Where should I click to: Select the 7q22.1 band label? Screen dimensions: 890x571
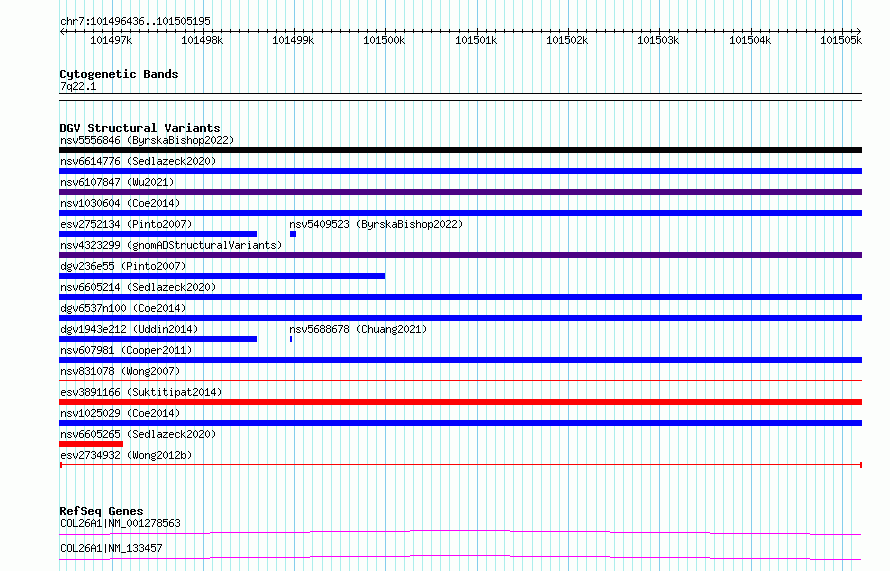coord(78,86)
